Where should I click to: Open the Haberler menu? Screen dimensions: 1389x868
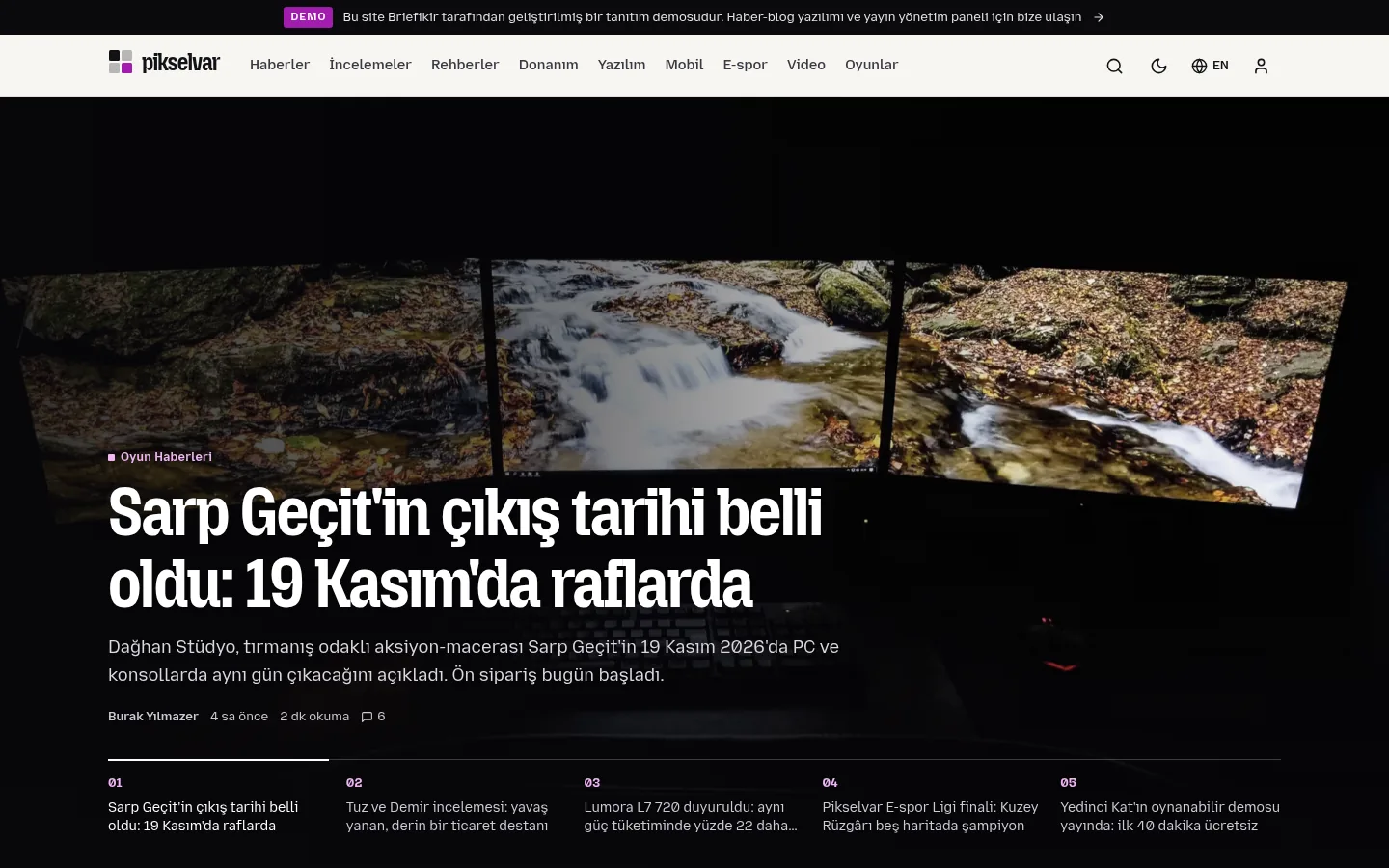pos(280,65)
